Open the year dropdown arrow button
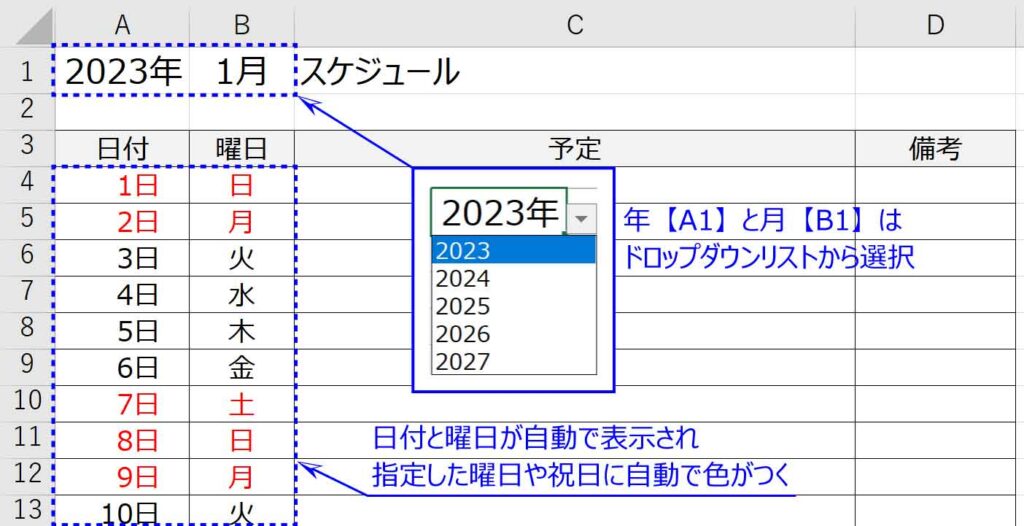Screen dimensions: 1024x526 (x=582, y=219)
